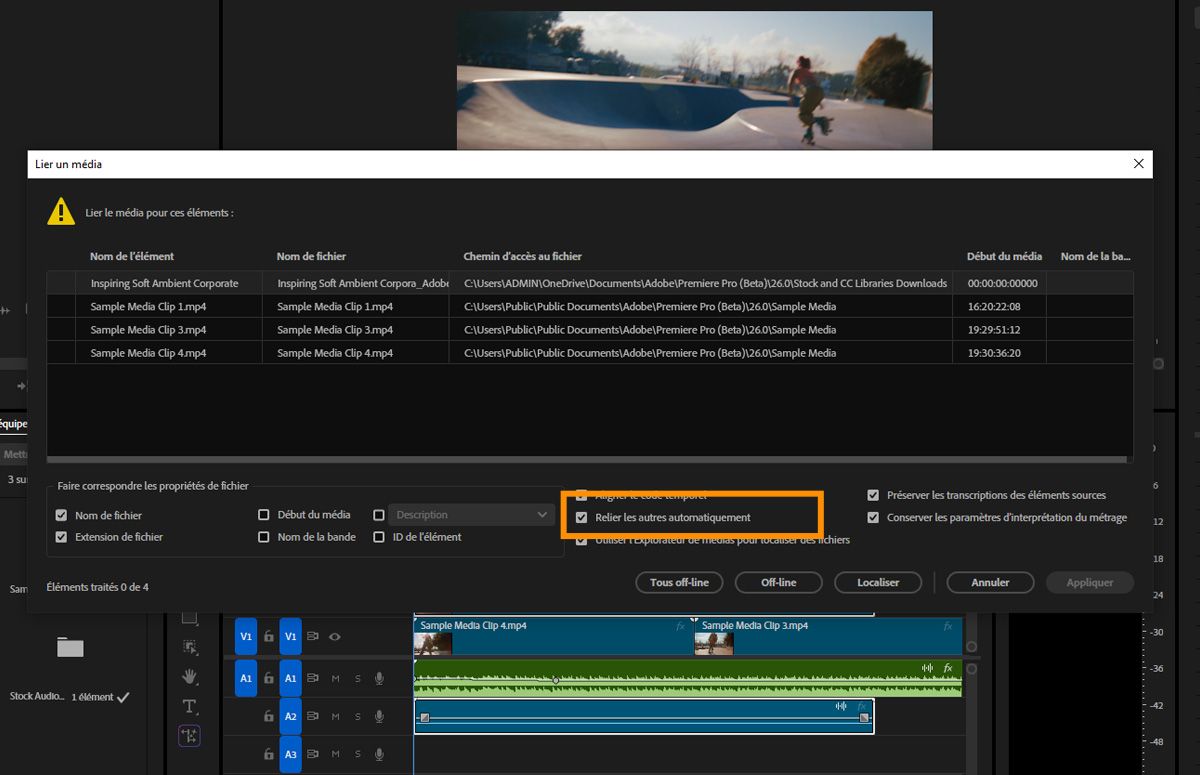Click the A1 source patching button

pyautogui.click(x=246, y=678)
